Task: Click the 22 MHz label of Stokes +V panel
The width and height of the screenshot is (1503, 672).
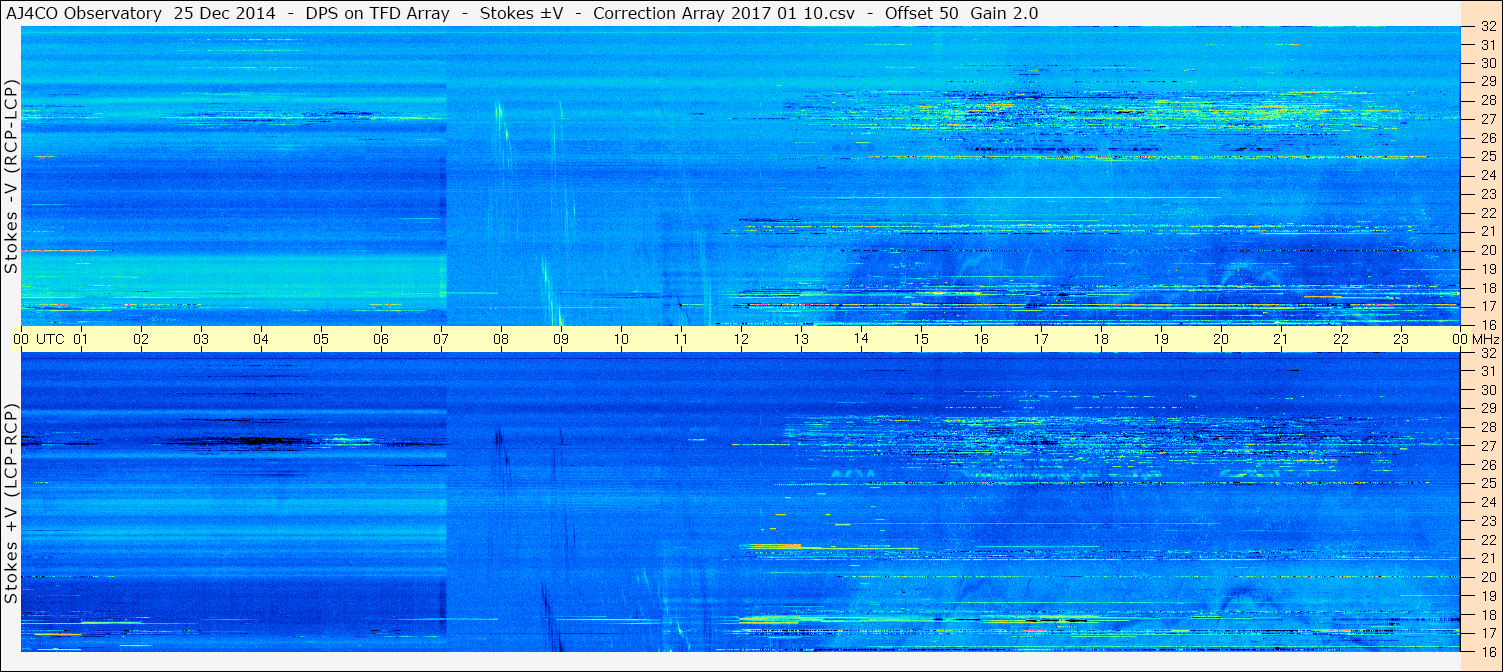Action: click(x=1487, y=540)
